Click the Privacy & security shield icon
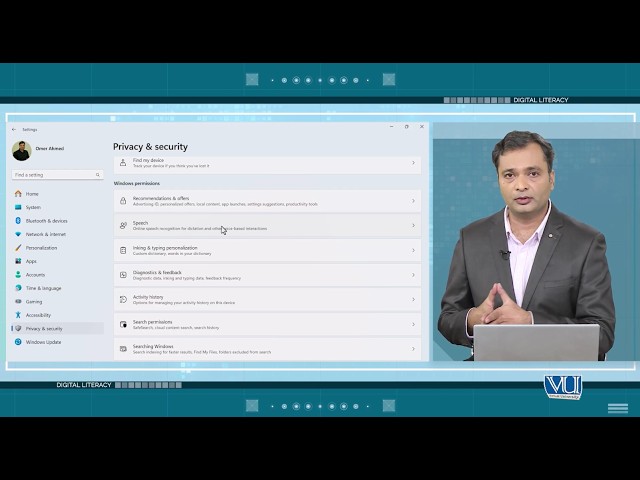 [18, 328]
